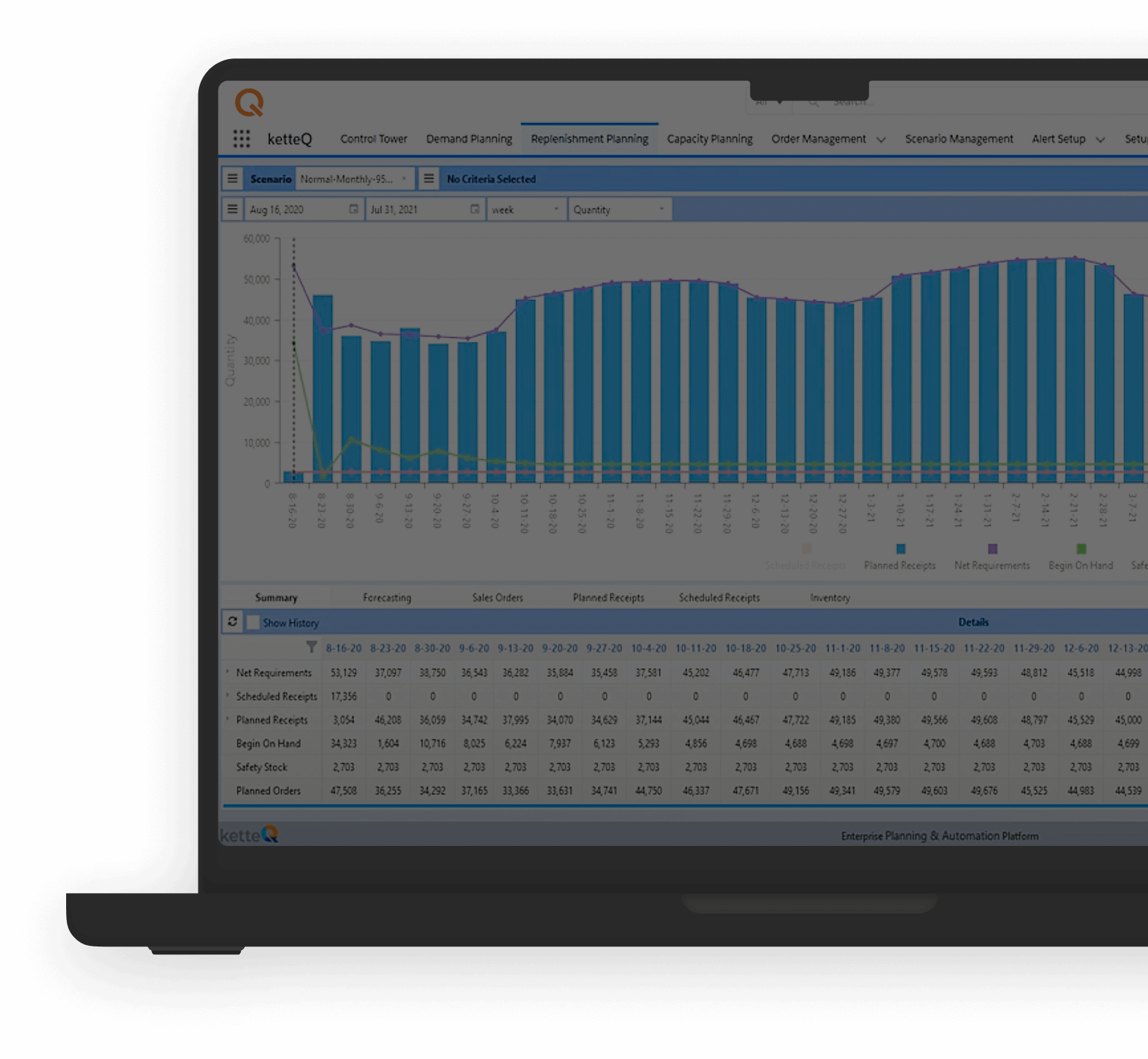The width and height of the screenshot is (1148, 1059).
Task: Click the Begin On Hand green color swatch
Action: click(x=1081, y=549)
